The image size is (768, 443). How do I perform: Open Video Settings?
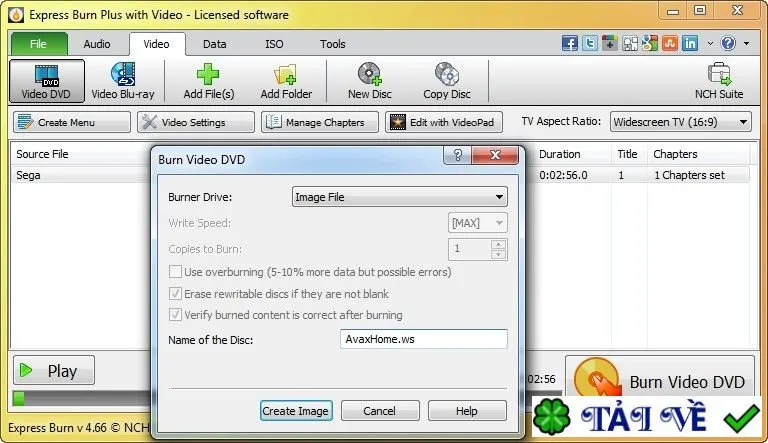(196, 122)
